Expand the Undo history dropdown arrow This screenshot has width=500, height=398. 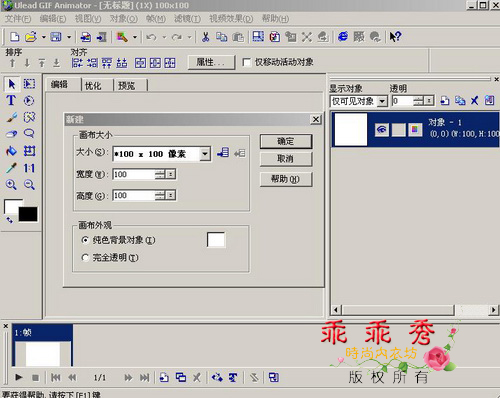[x=164, y=37]
